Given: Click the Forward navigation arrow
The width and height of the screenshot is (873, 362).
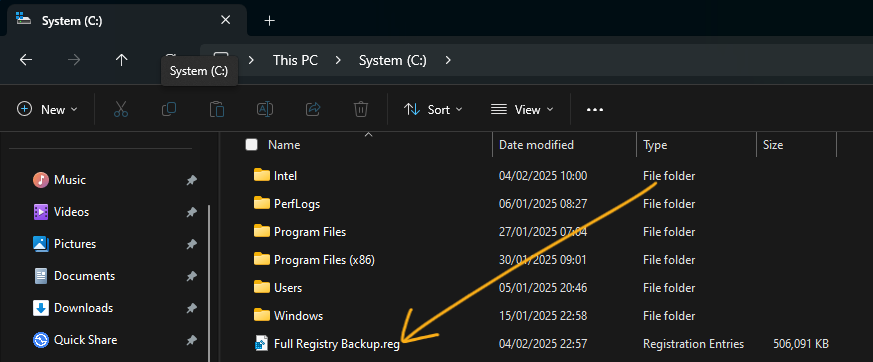Looking at the screenshot, I should (x=73, y=60).
